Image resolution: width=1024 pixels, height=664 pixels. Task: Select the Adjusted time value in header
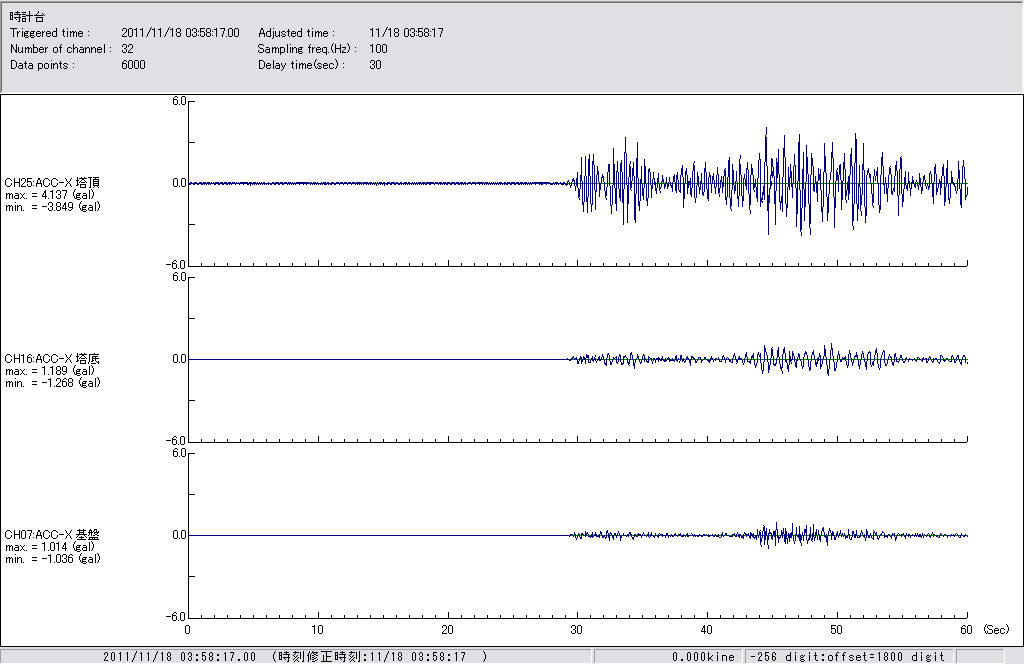point(406,33)
